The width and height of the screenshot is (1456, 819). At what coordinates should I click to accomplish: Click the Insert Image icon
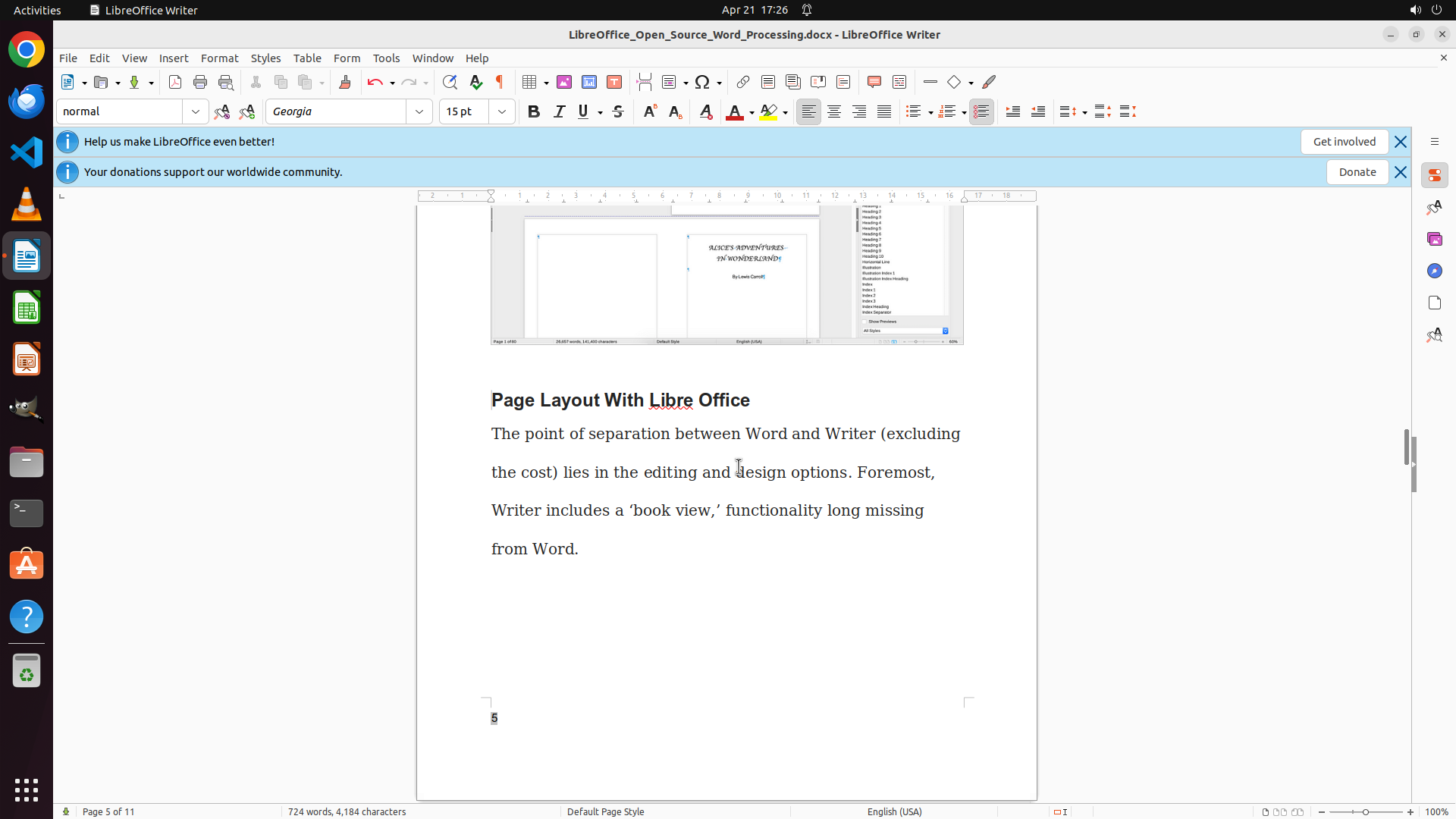[x=564, y=82]
